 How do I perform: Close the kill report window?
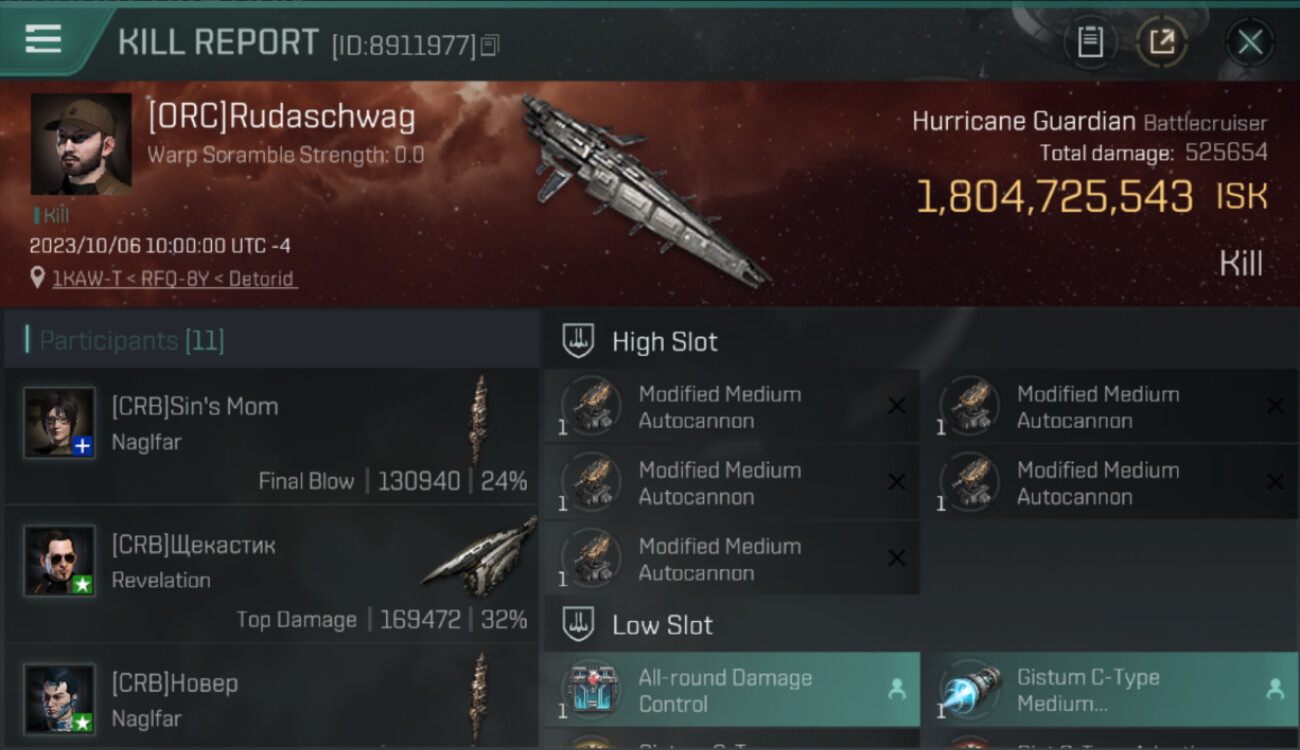click(x=1250, y=43)
